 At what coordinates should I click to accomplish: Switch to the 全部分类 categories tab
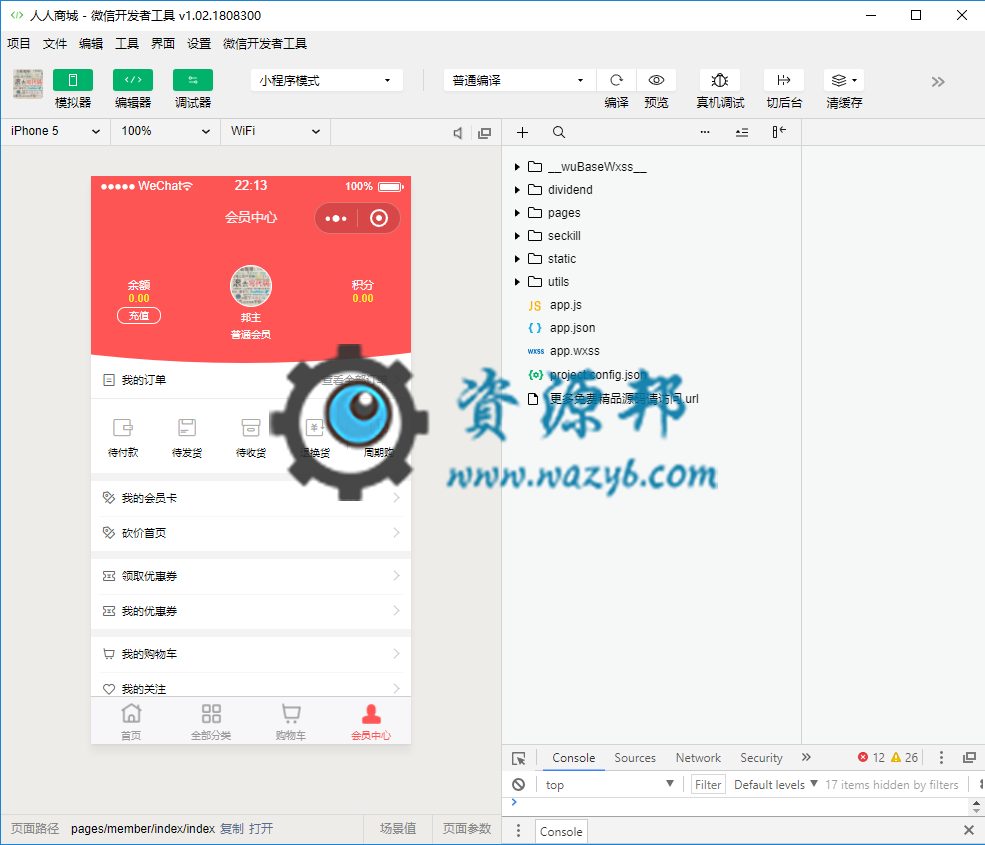211,721
